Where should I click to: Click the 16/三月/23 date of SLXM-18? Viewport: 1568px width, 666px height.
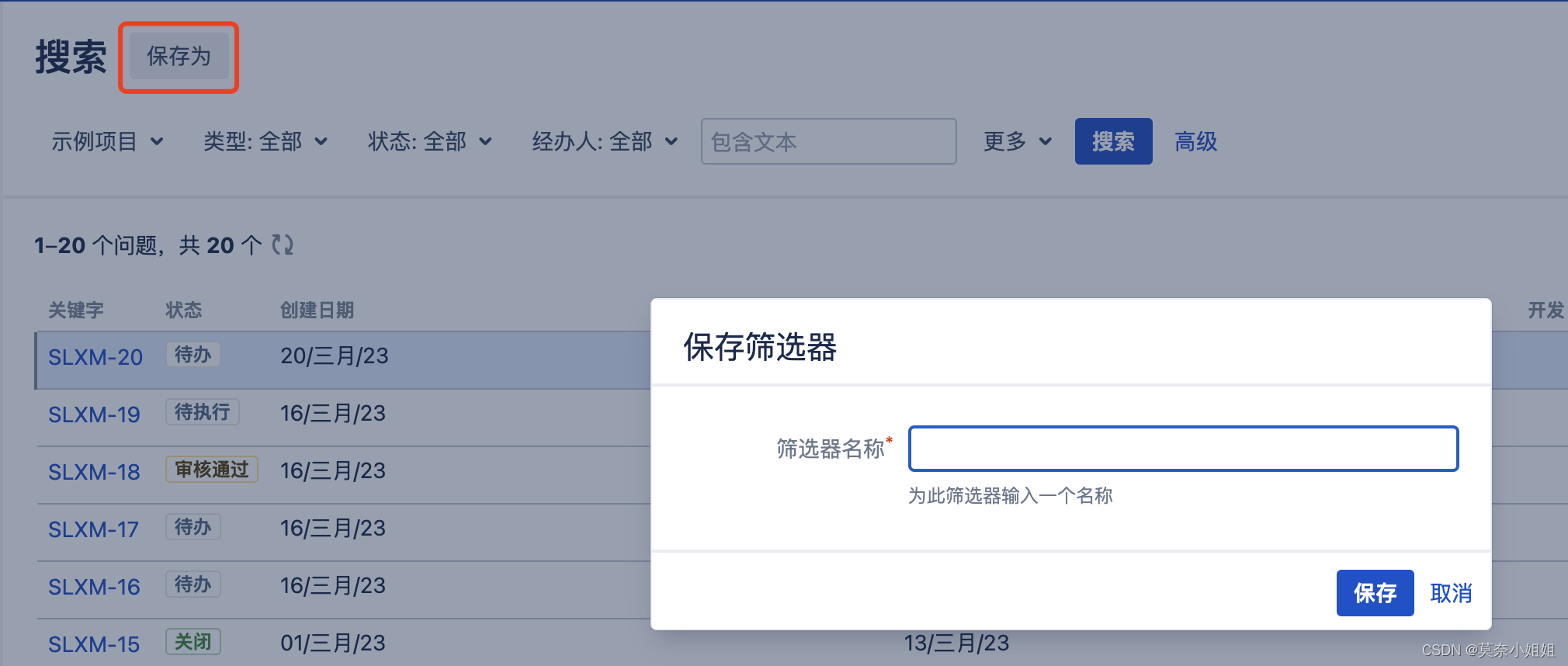[333, 470]
